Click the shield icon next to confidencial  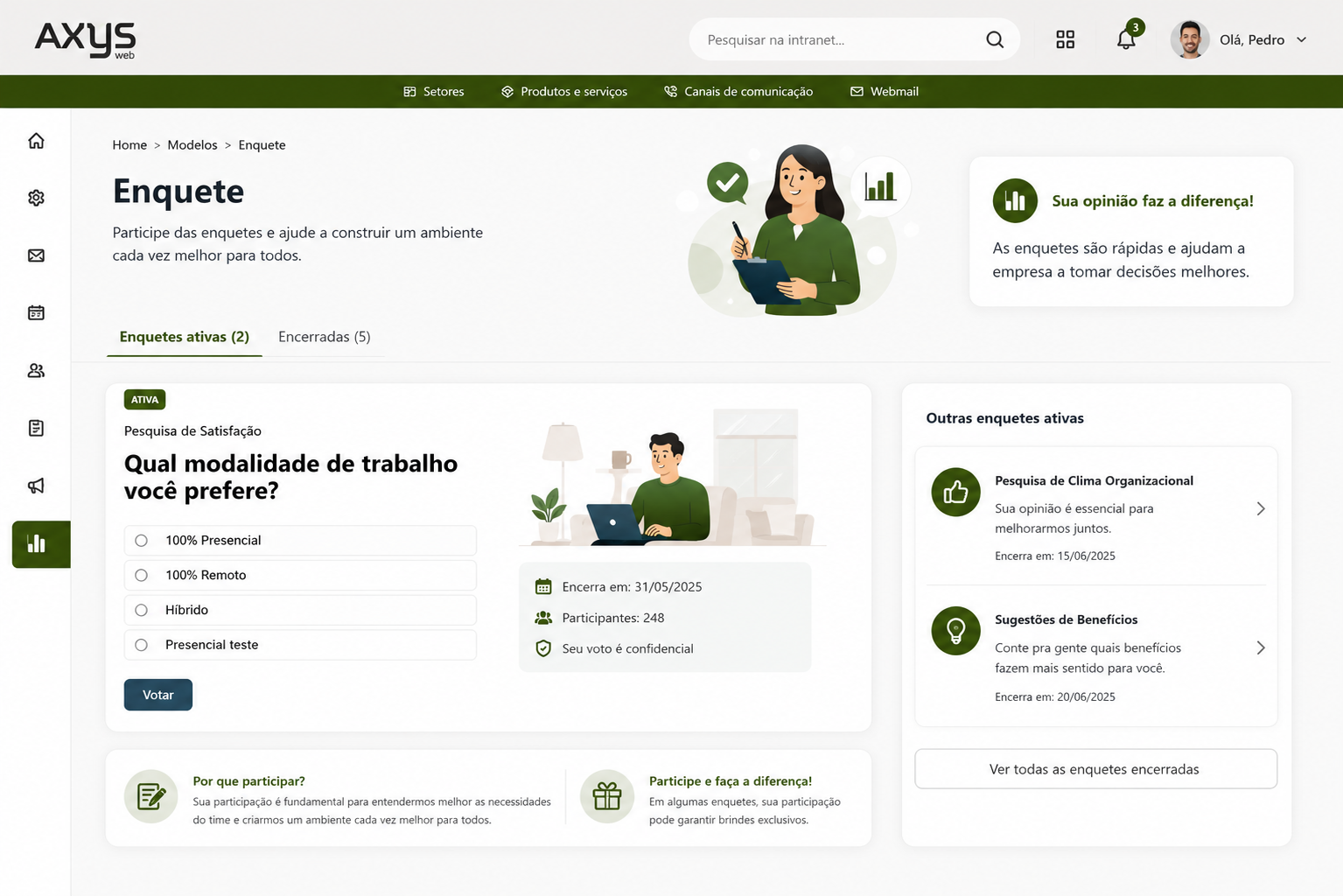click(543, 648)
